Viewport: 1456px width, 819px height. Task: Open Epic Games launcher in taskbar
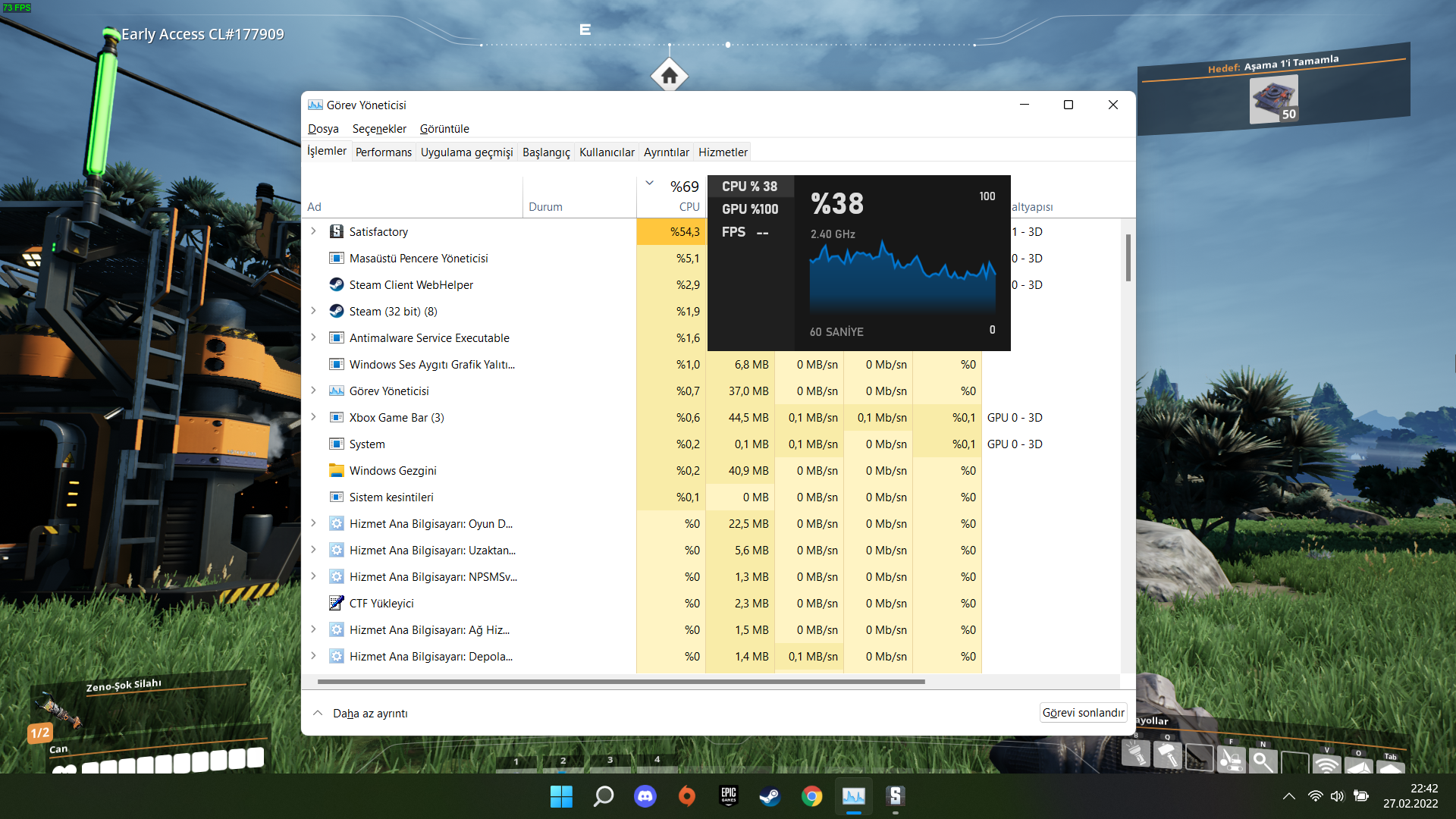pos(729,796)
